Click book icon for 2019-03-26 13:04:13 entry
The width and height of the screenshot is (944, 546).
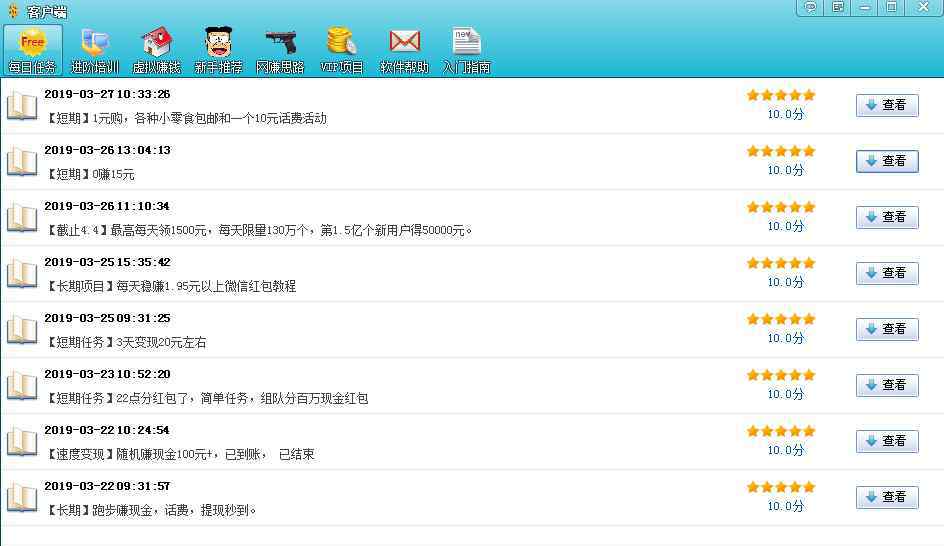coord(22,162)
